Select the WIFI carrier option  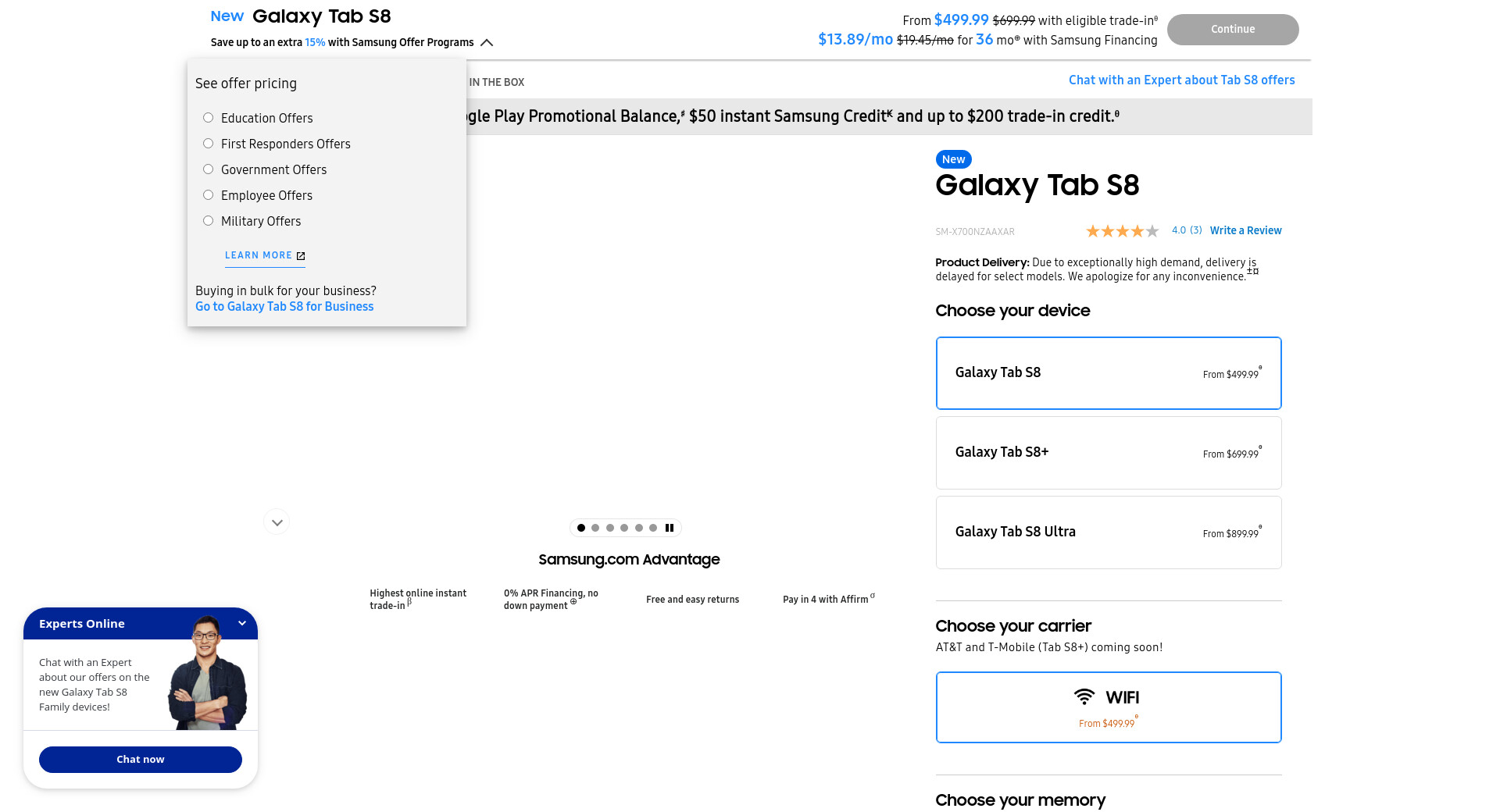click(x=1109, y=707)
